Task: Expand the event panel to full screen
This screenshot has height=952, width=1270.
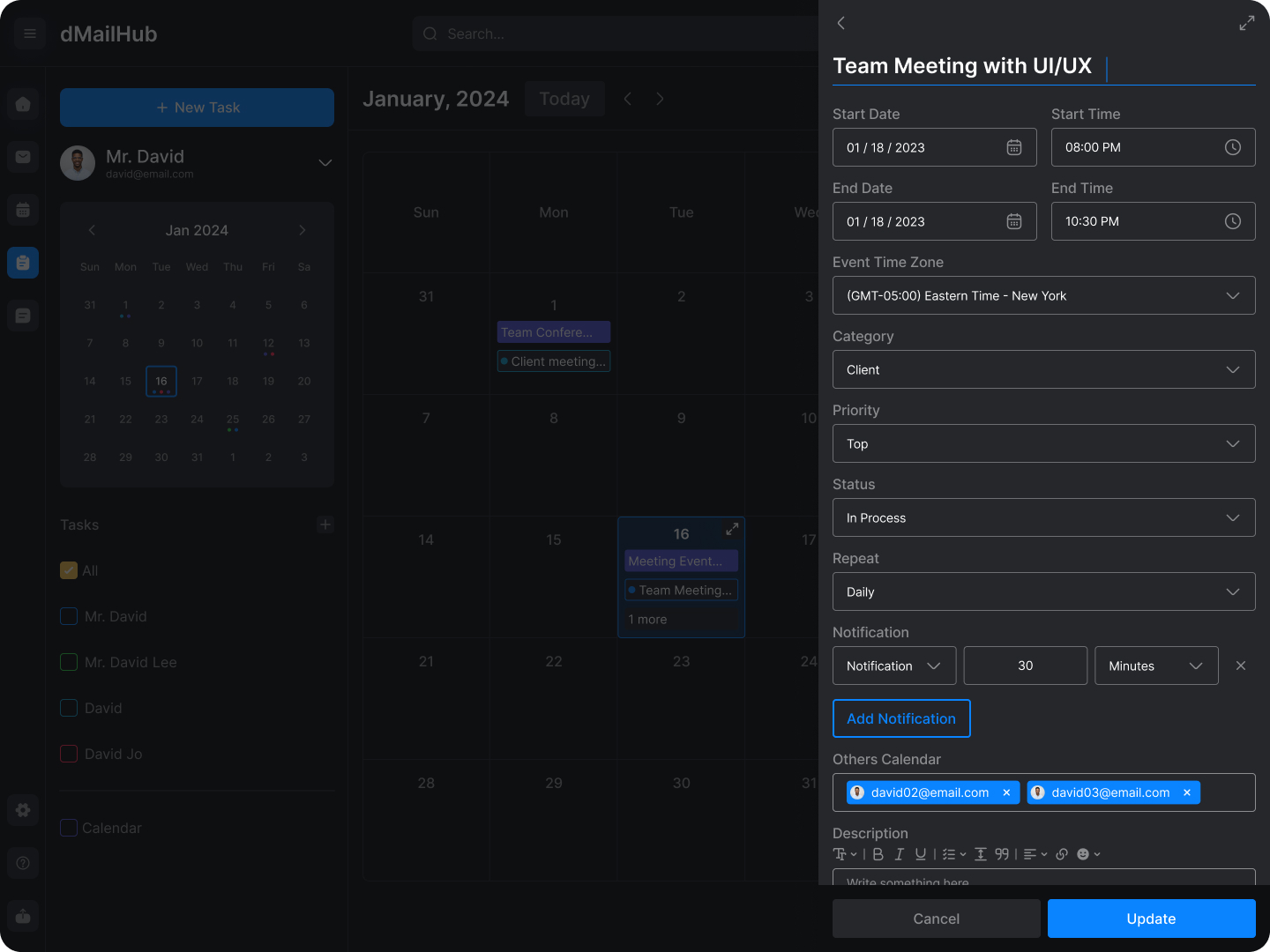Action: 1246,23
